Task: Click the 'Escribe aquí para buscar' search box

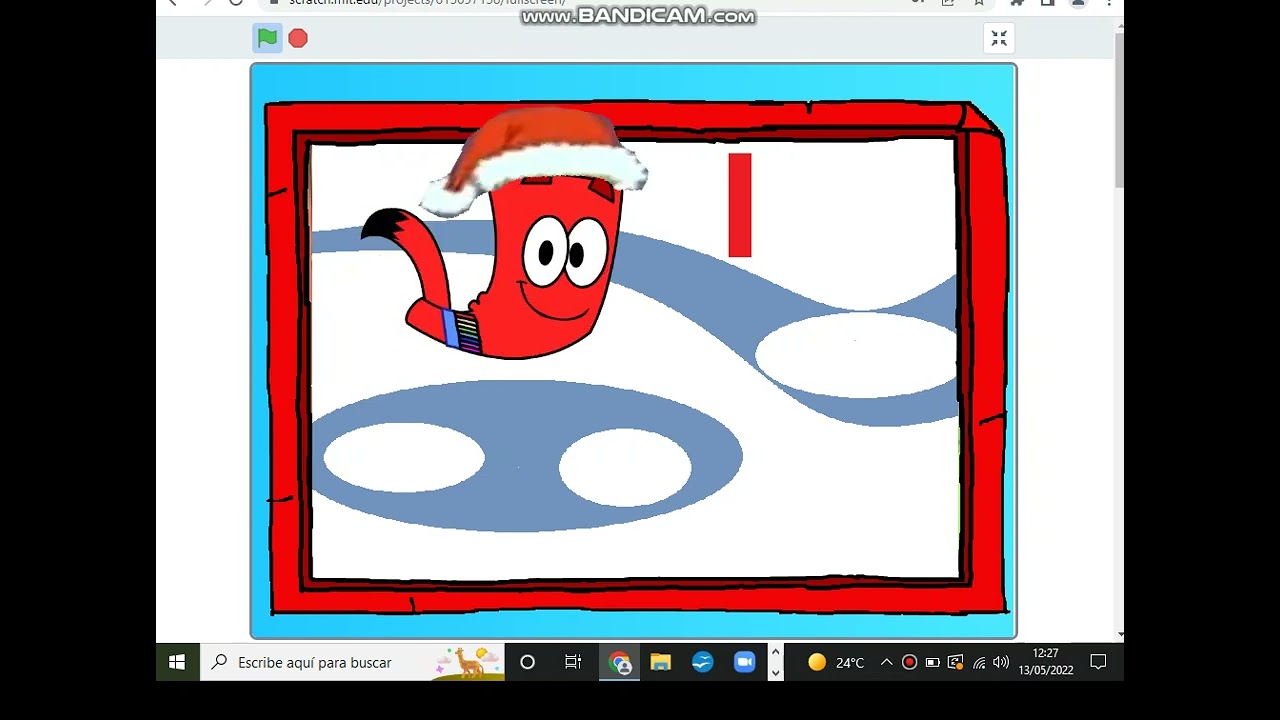Action: click(352, 662)
